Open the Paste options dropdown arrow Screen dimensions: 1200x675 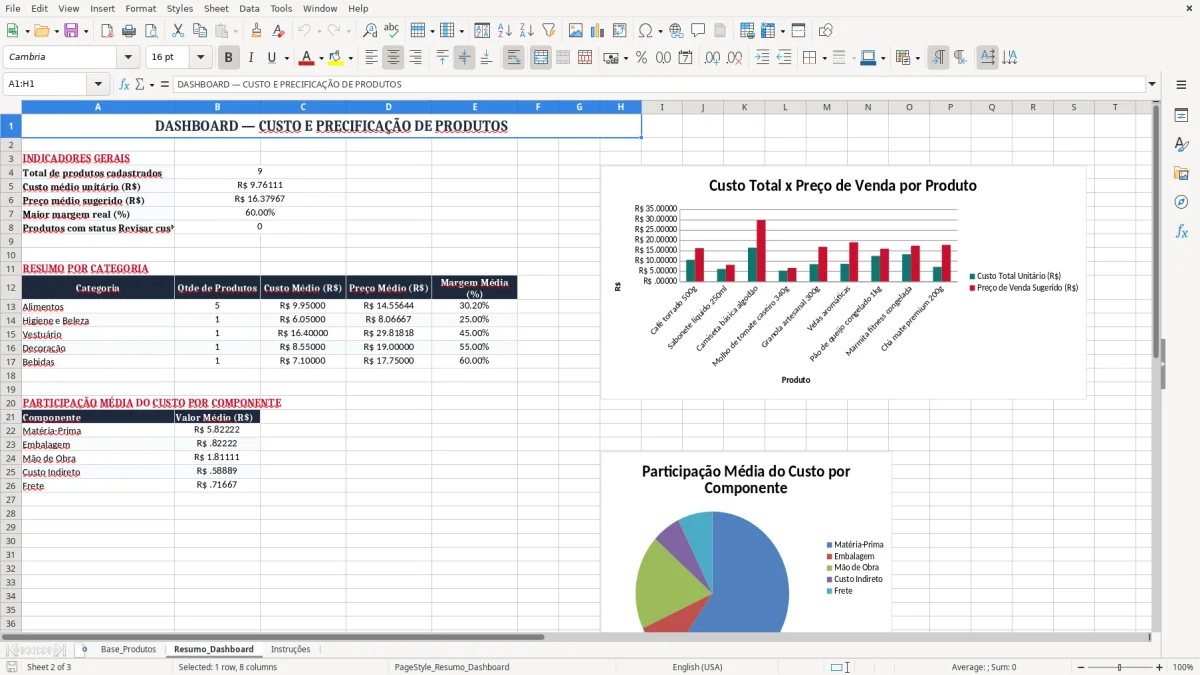tap(234, 31)
